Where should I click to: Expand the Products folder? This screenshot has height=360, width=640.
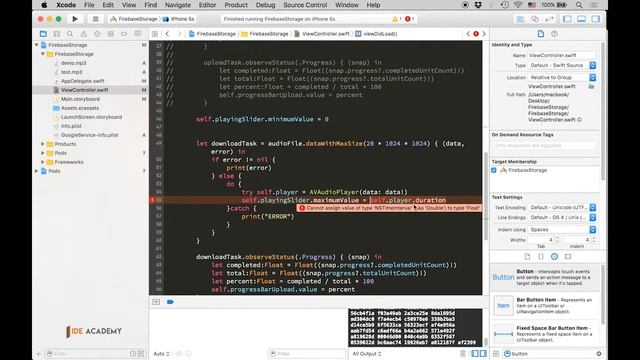click(43, 144)
